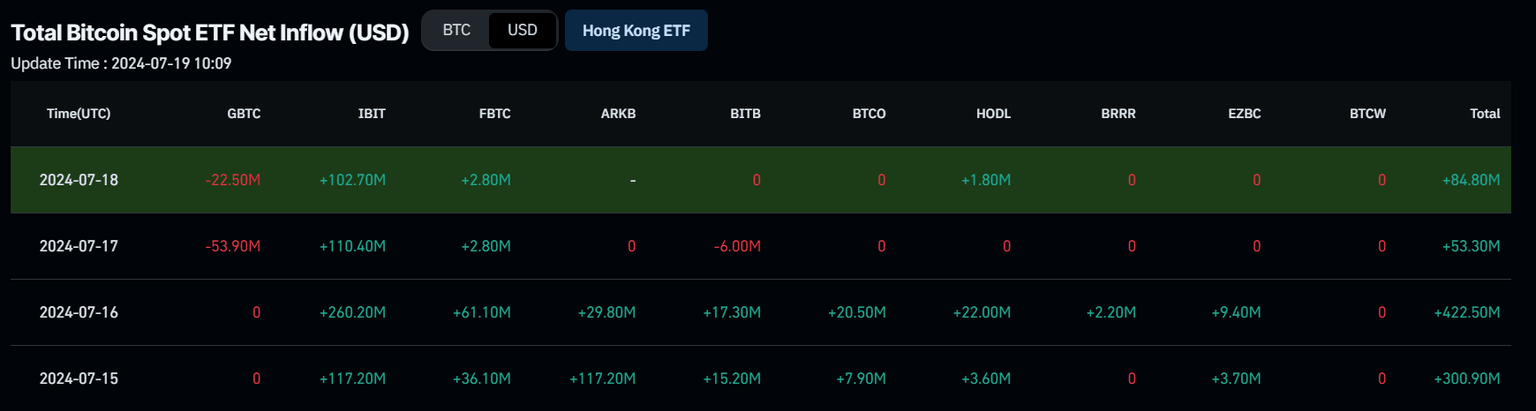Screen dimensions: 1536x411
Task: Click the BTCW column header
Action: pyautogui.click(x=1367, y=114)
